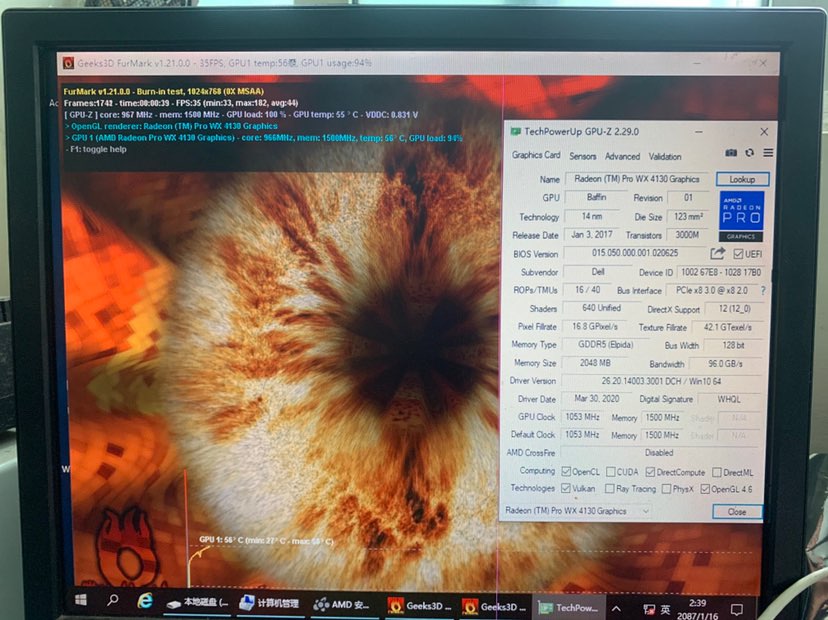Switch to first Geeks3D taskbar window
Screen dimensions: 828x620
(x=419, y=606)
